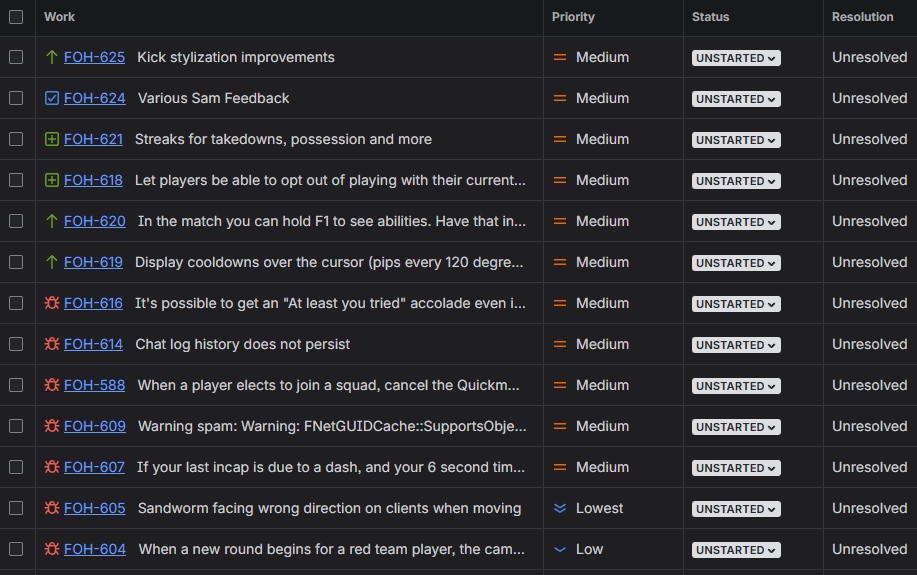This screenshot has width=917, height=575.
Task: Check the box for the FOH-618 row
Action: [16, 181]
